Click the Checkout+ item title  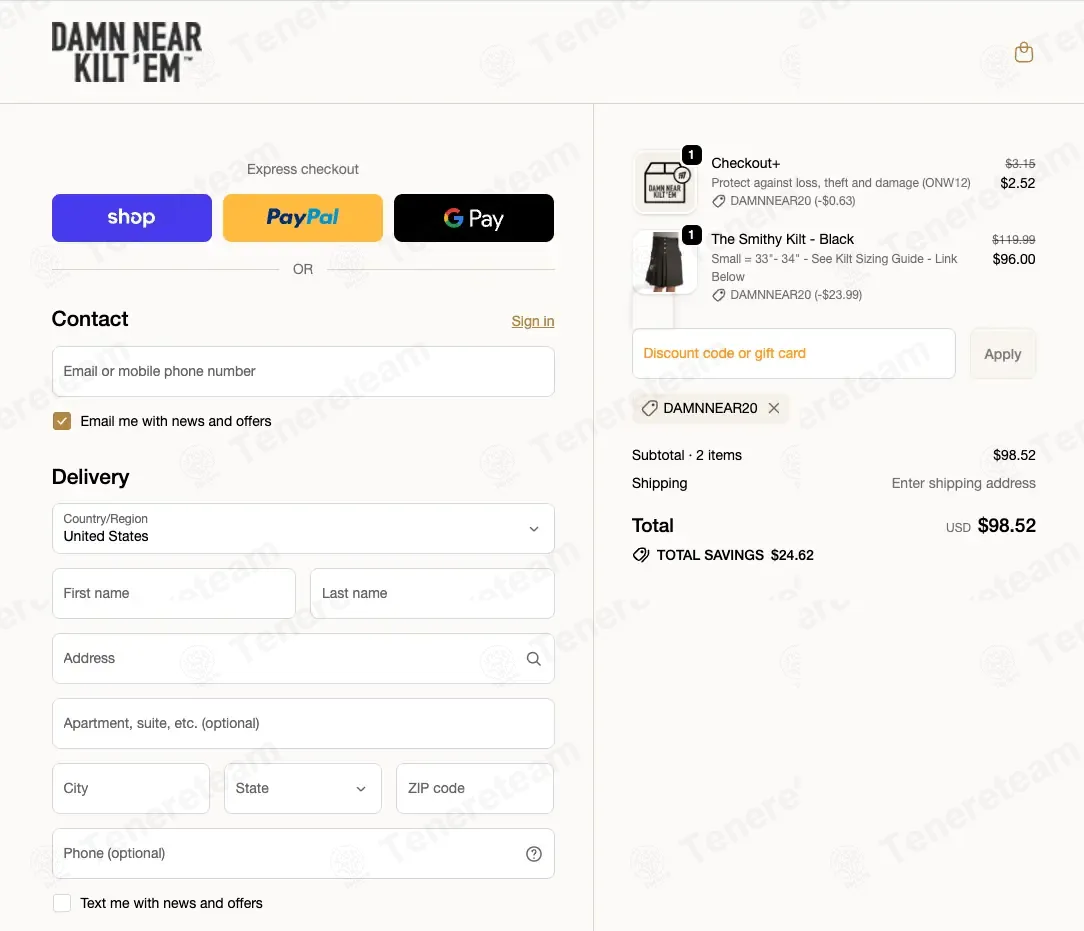(746, 163)
